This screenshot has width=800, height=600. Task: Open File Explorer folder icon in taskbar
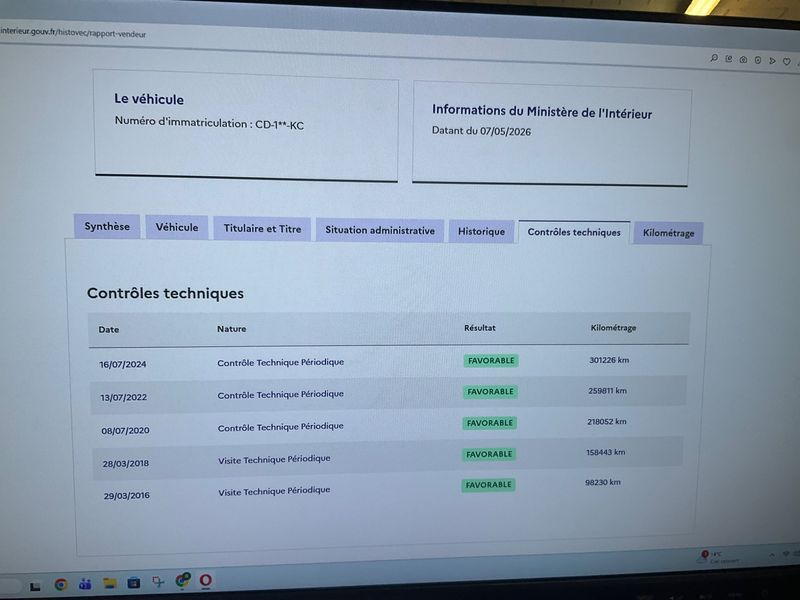tap(110, 583)
